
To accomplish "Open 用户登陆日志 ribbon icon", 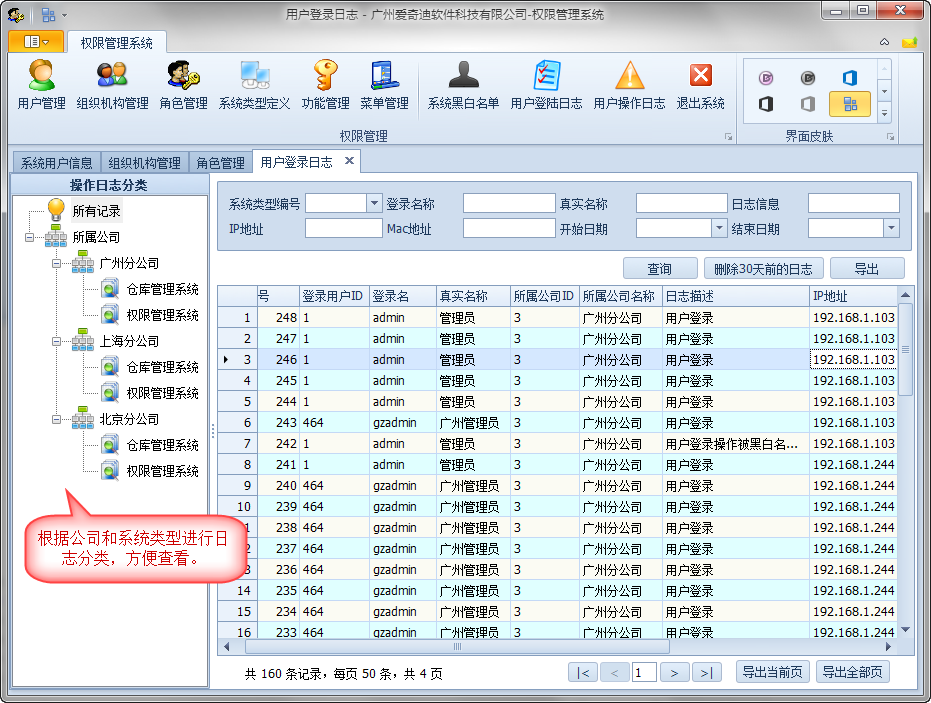I will click(546, 85).
